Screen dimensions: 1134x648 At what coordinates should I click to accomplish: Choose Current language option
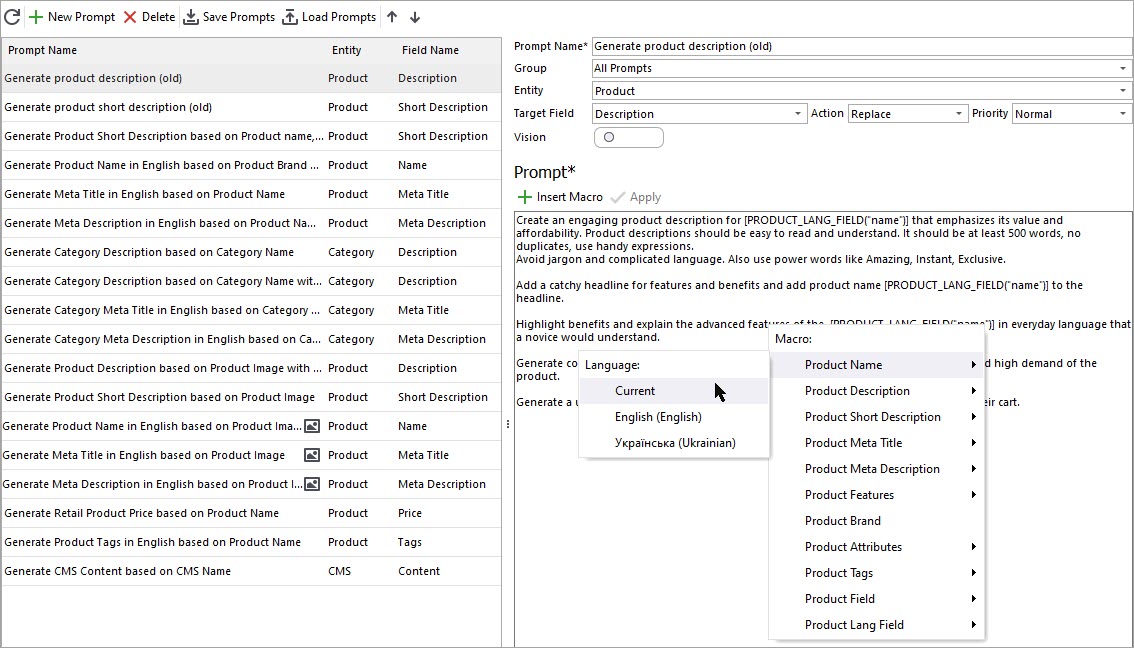click(x=674, y=391)
